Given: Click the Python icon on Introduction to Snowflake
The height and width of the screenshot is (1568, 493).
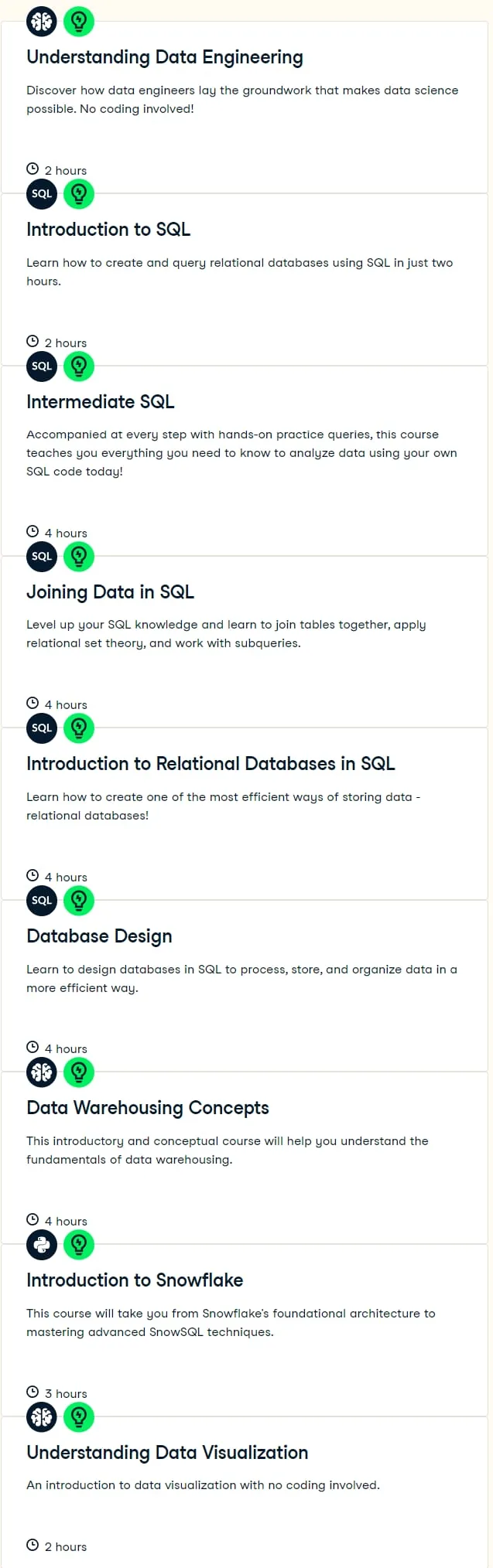Looking at the screenshot, I should [x=42, y=1245].
